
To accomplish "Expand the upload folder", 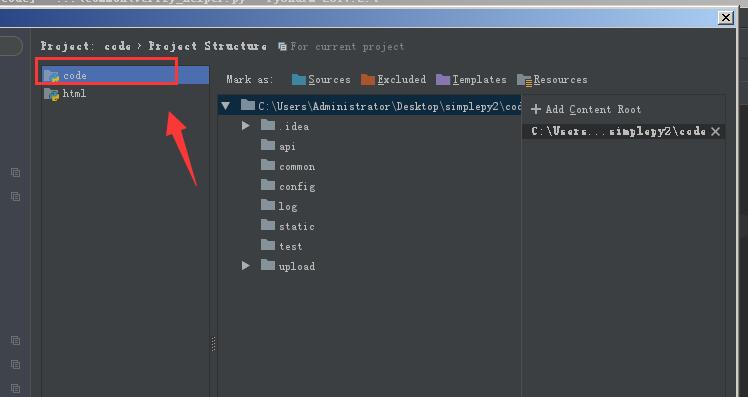I will [246, 265].
